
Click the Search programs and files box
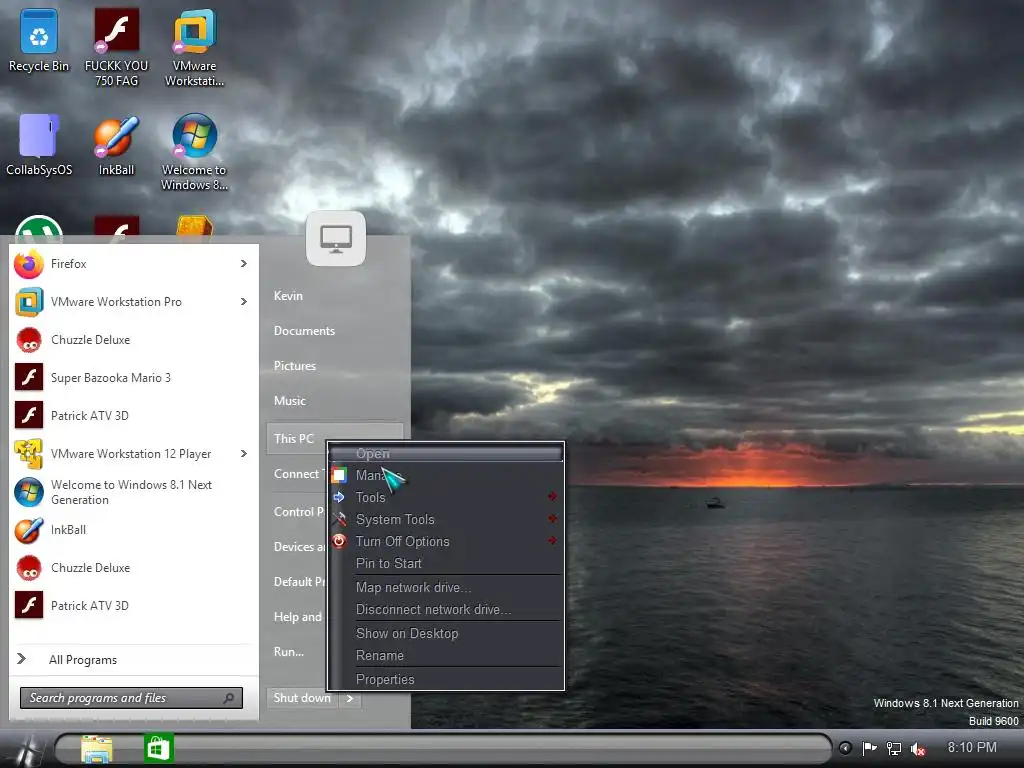pyautogui.click(x=131, y=698)
